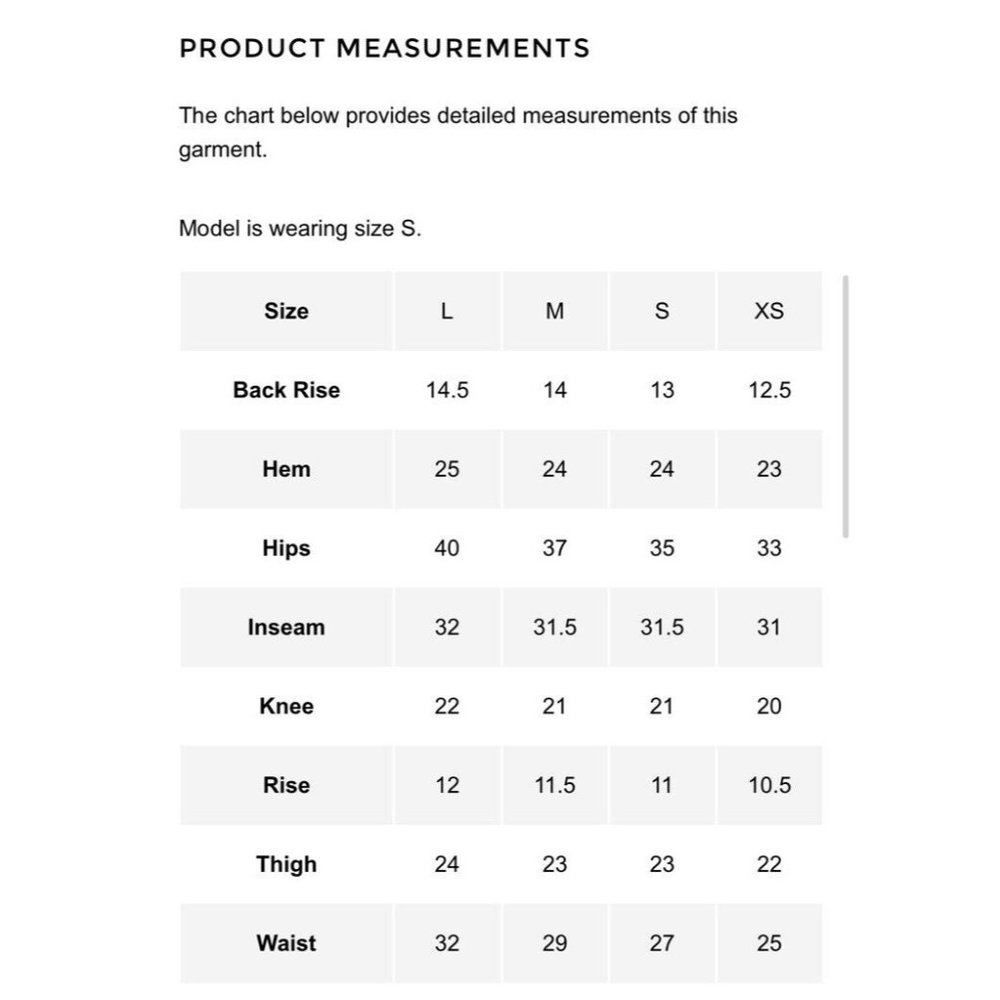Click the Back Rise value 14.5
Screen dimensions: 1000x1000
(x=447, y=390)
